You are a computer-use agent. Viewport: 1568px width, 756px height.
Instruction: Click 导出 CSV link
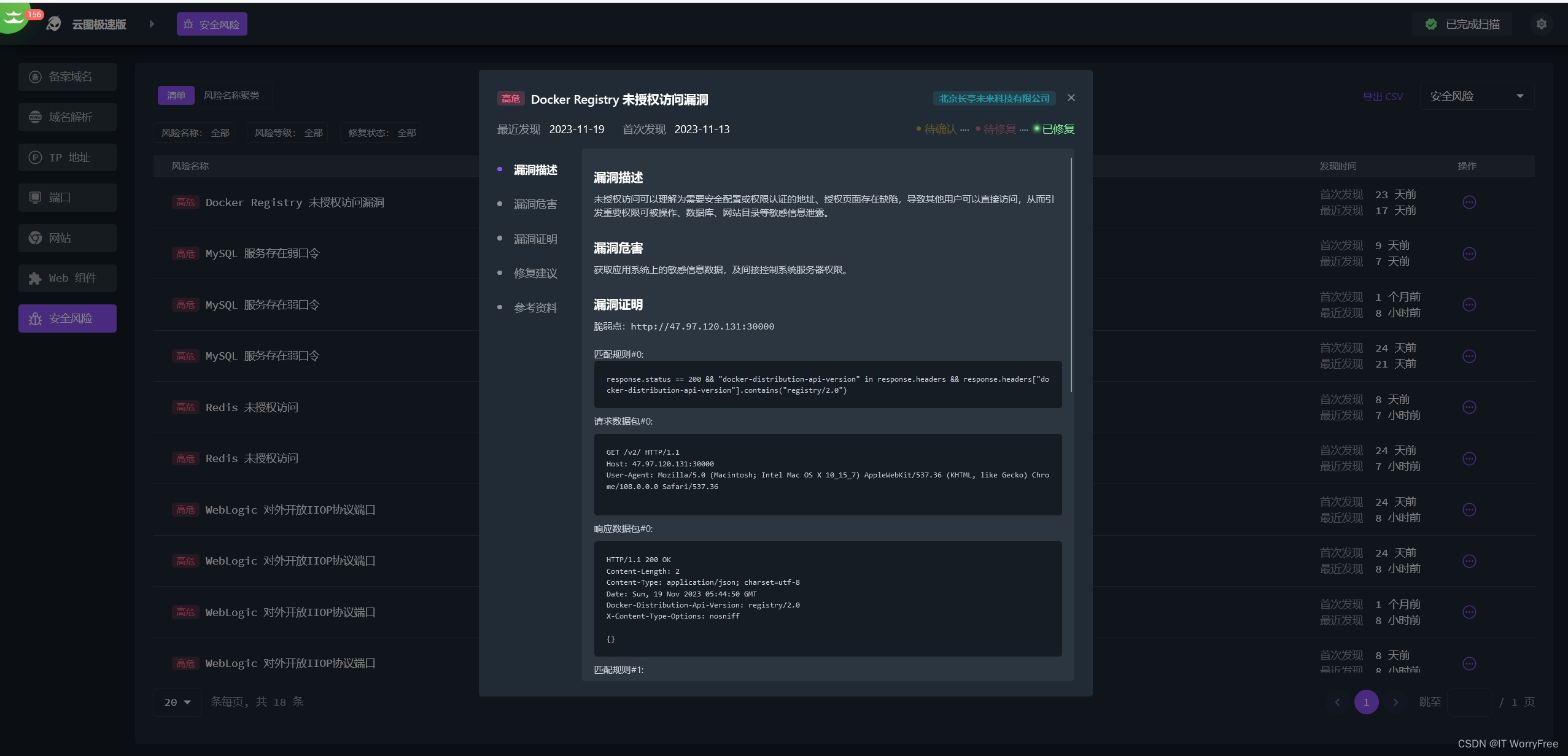click(1383, 97)
